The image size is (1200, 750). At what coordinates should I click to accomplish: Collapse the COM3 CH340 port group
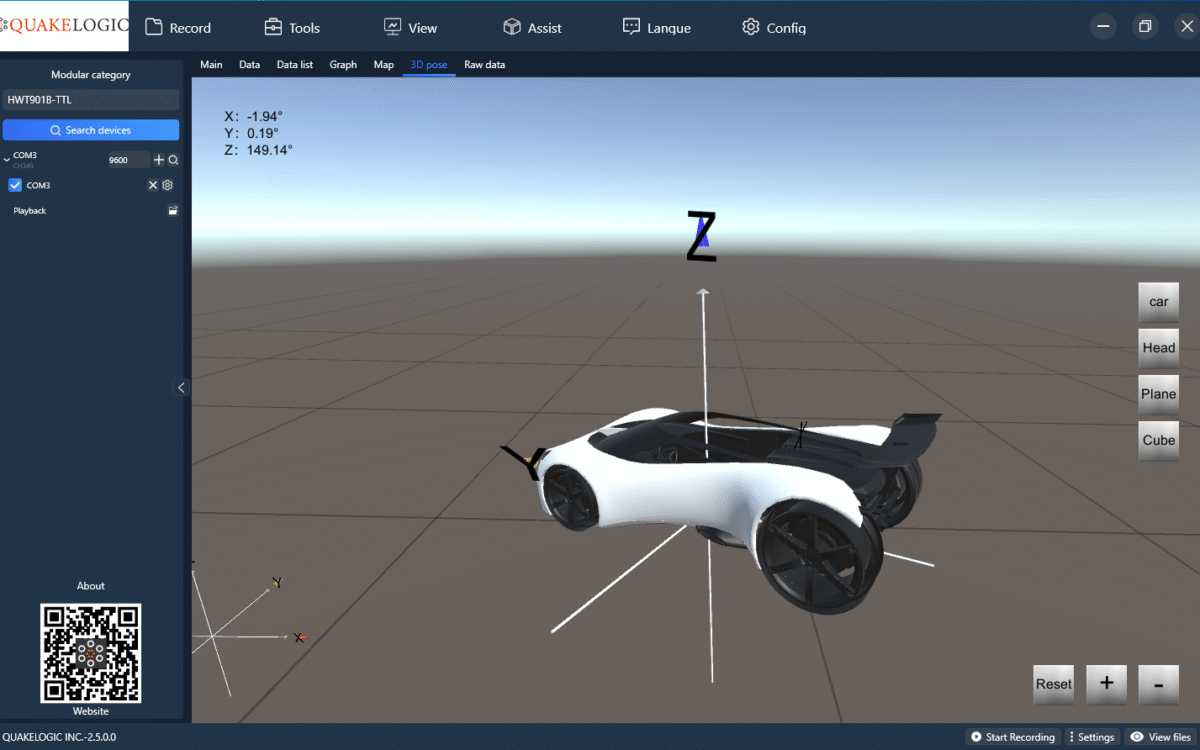[x=7, y=158]
